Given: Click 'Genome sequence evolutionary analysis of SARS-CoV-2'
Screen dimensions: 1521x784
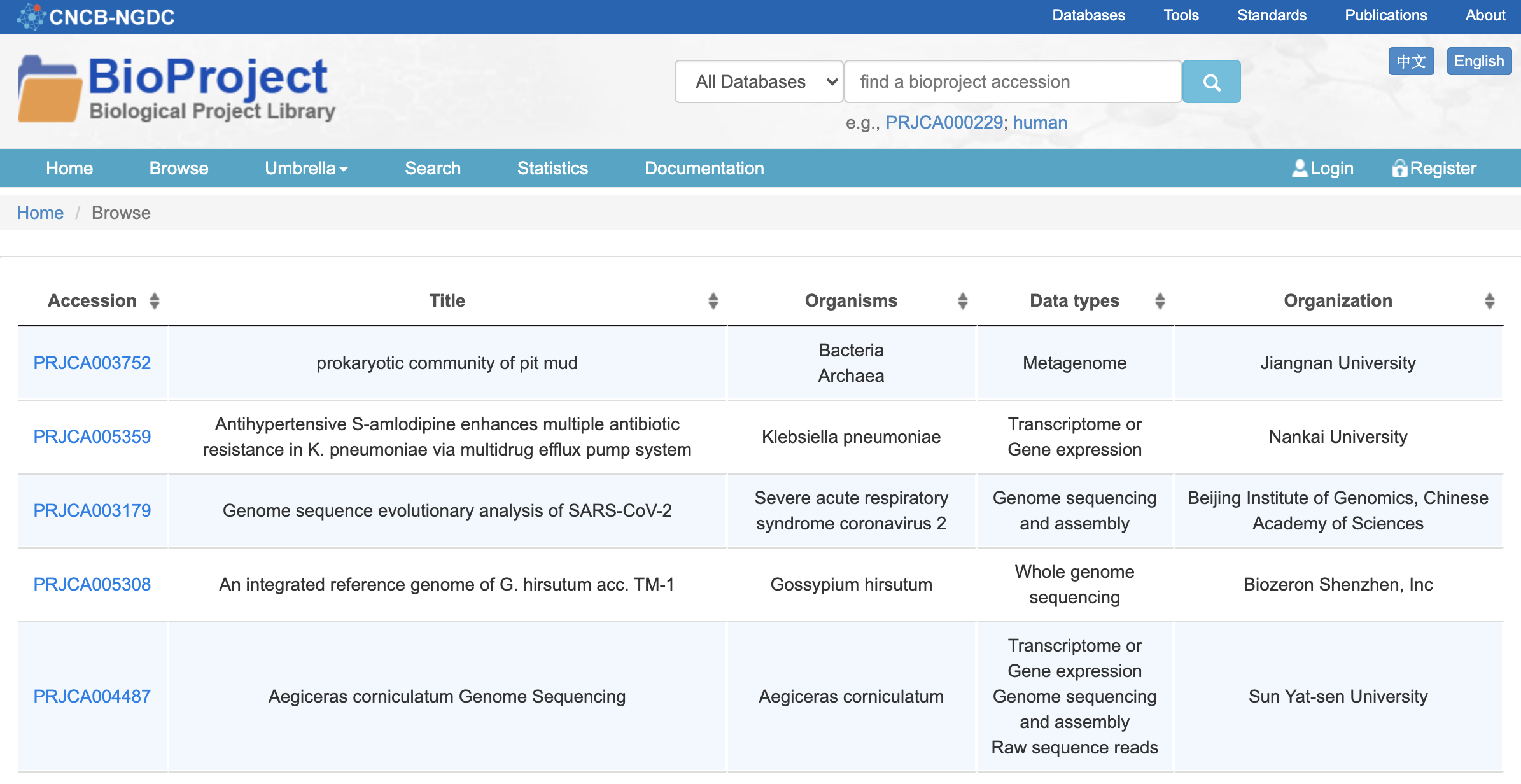Looking at the screenshot, I should (x=447, y=510).
